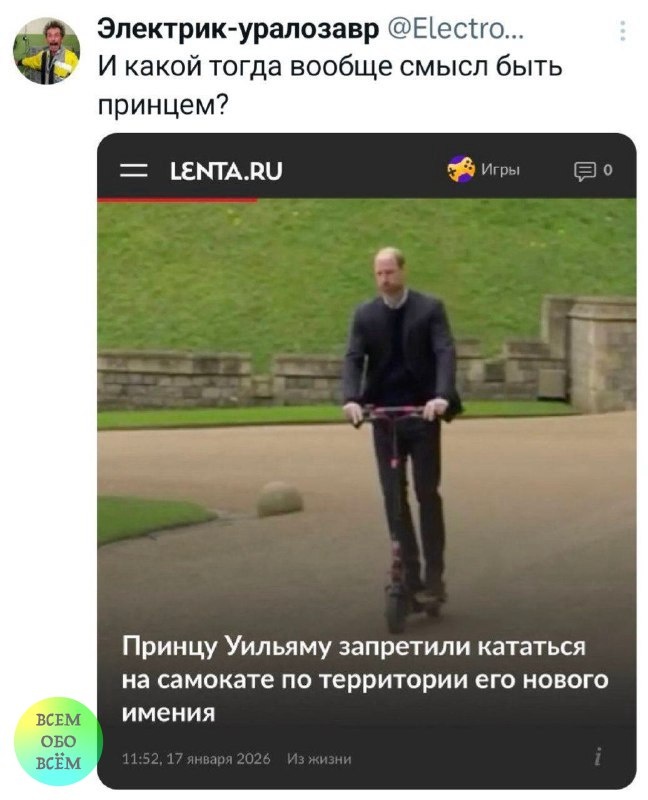Open the tweet's three-dot options menu
The width and height of the screenshot is (648, 800).
(x=622, y=31)
